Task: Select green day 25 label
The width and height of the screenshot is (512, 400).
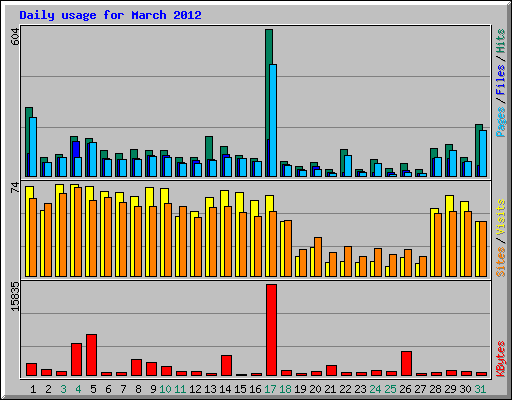Action: click(390, 389)
